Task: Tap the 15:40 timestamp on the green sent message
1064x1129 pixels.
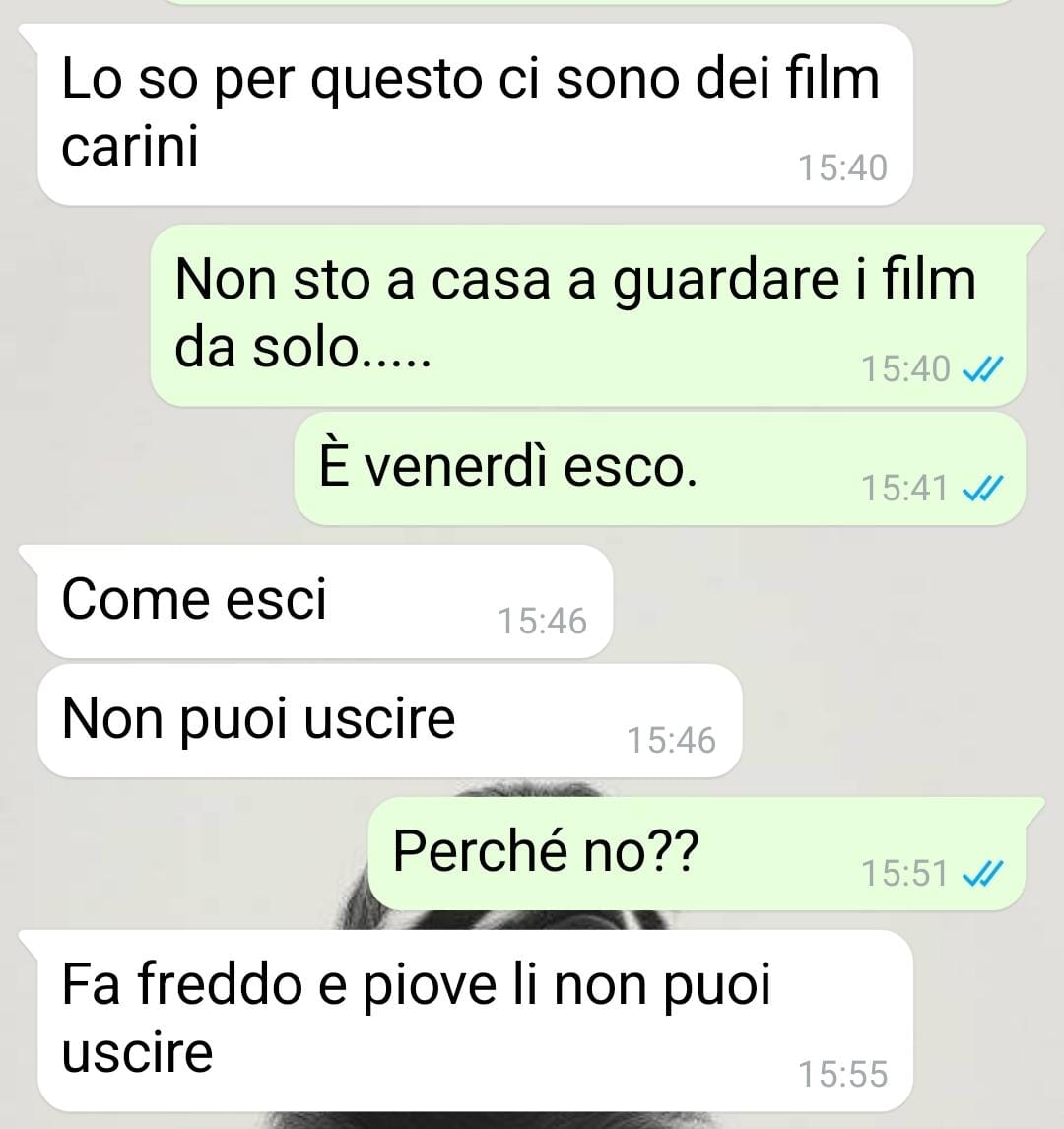Action: [x=905, y=369]
